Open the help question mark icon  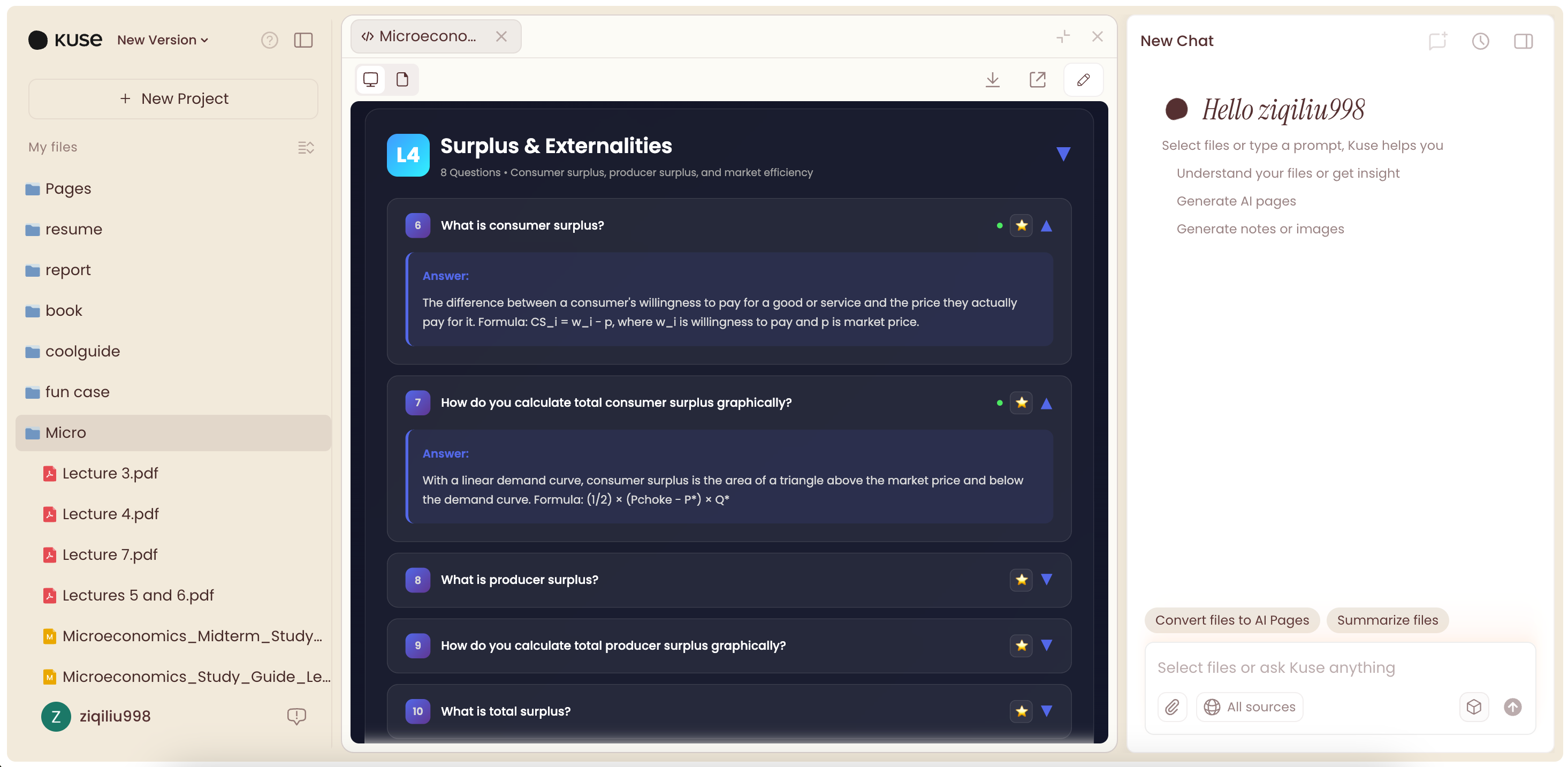tap(270, 40)
